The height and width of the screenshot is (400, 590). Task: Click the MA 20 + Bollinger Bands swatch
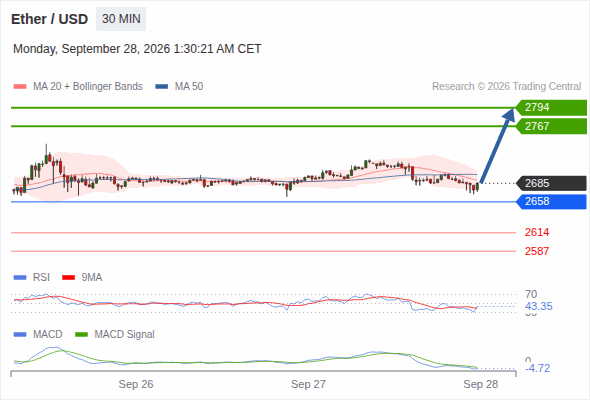(x=20, y=87)
